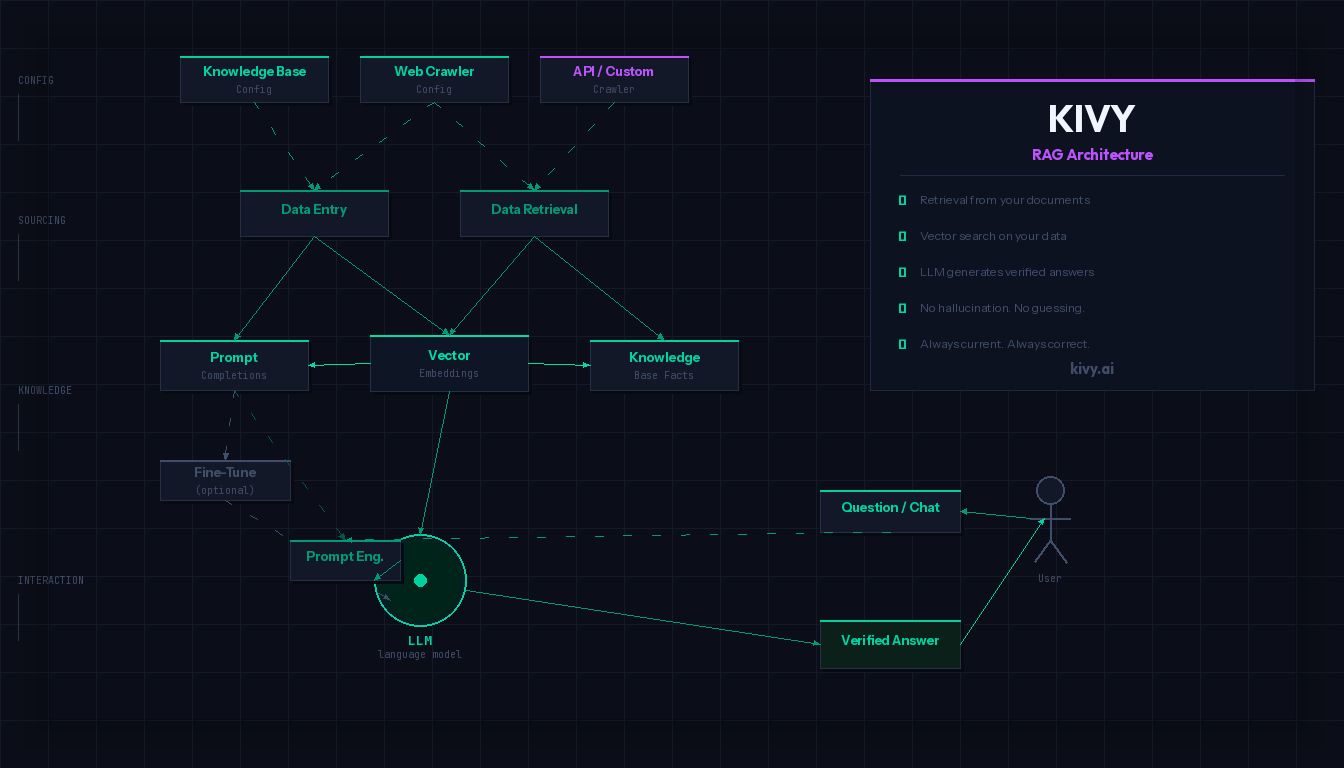This screenshot has width=1344, height=768.
Task: Select the 'Knowledge Base Facts' node
Action: (x=664, y=365)
